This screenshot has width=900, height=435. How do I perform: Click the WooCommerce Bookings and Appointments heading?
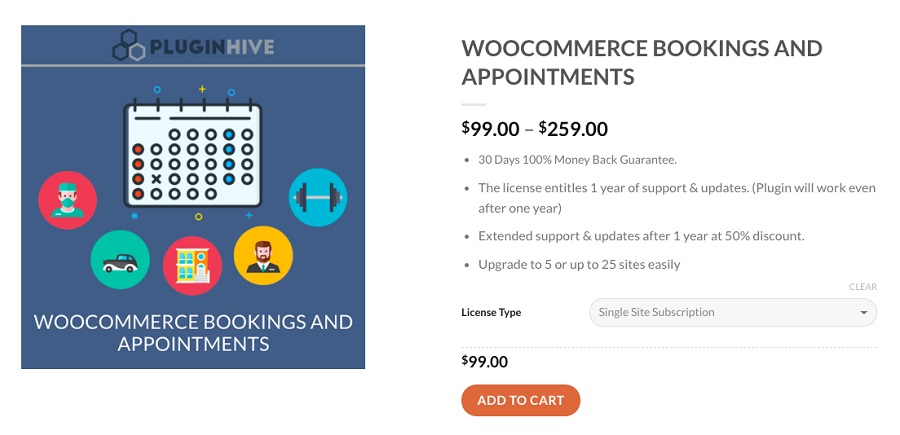coord(641,62)
